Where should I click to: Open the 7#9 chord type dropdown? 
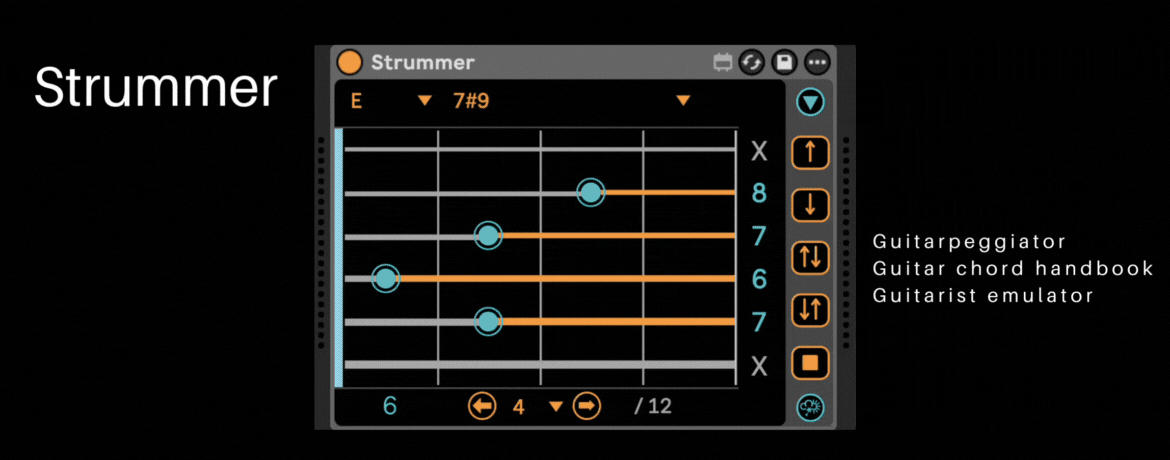tap(683, 100)
